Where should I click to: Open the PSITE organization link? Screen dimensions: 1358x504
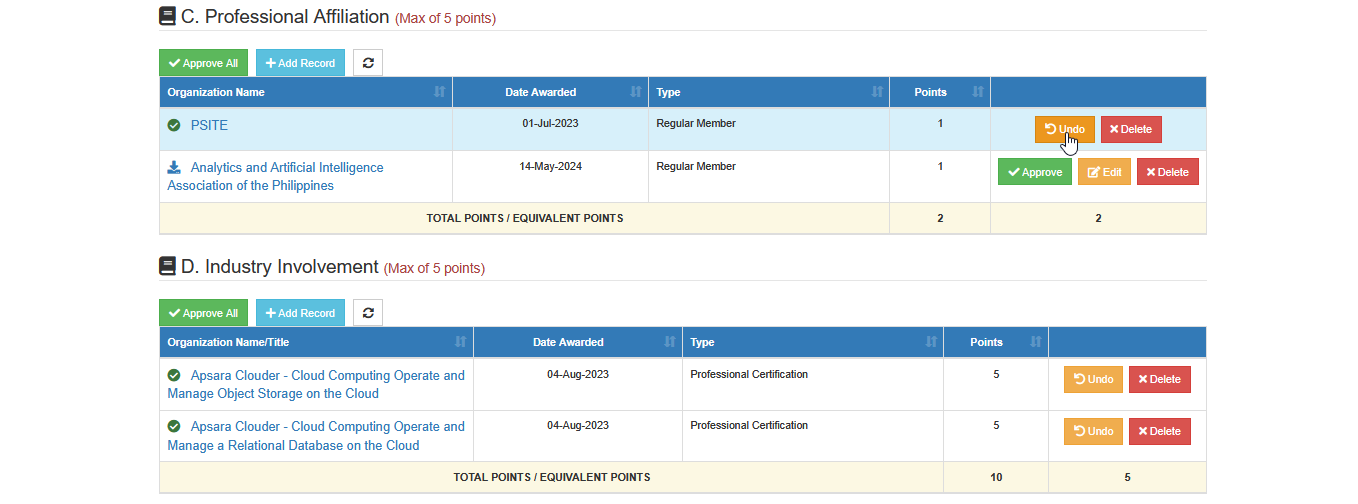209,126
